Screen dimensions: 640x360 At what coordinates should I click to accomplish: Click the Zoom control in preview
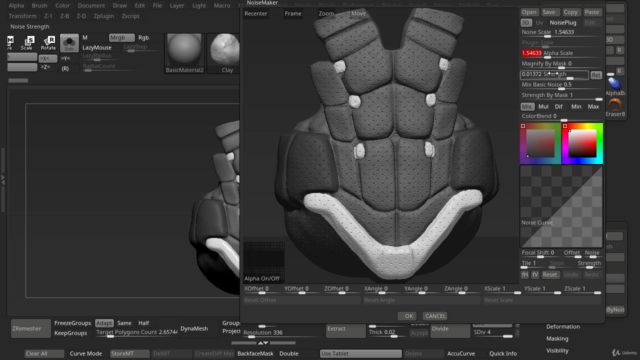(x=326, y=13)
